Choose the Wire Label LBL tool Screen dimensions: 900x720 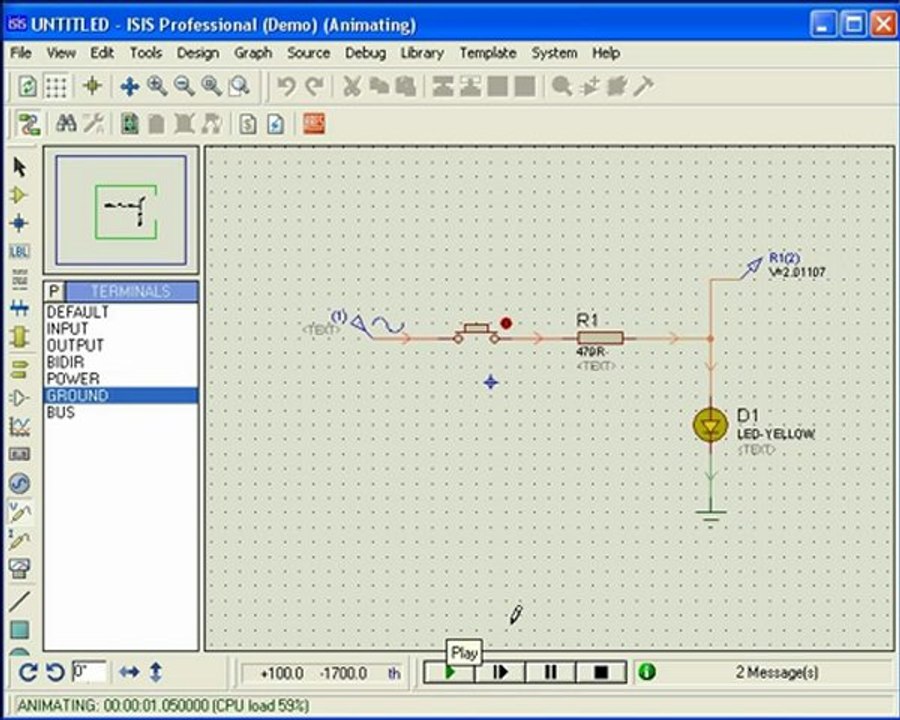click(19, 251)
